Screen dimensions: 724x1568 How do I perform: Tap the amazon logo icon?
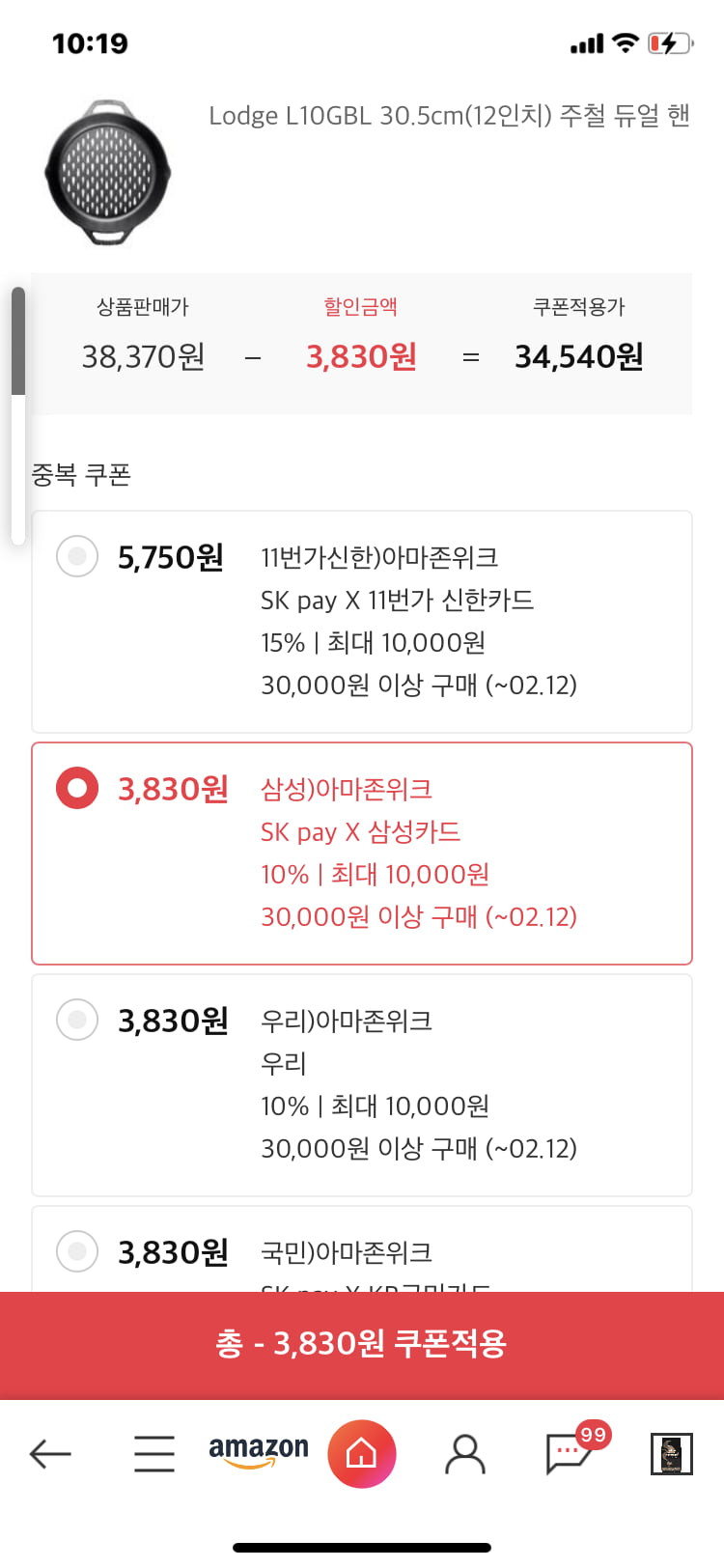[x=259, y=1451]
